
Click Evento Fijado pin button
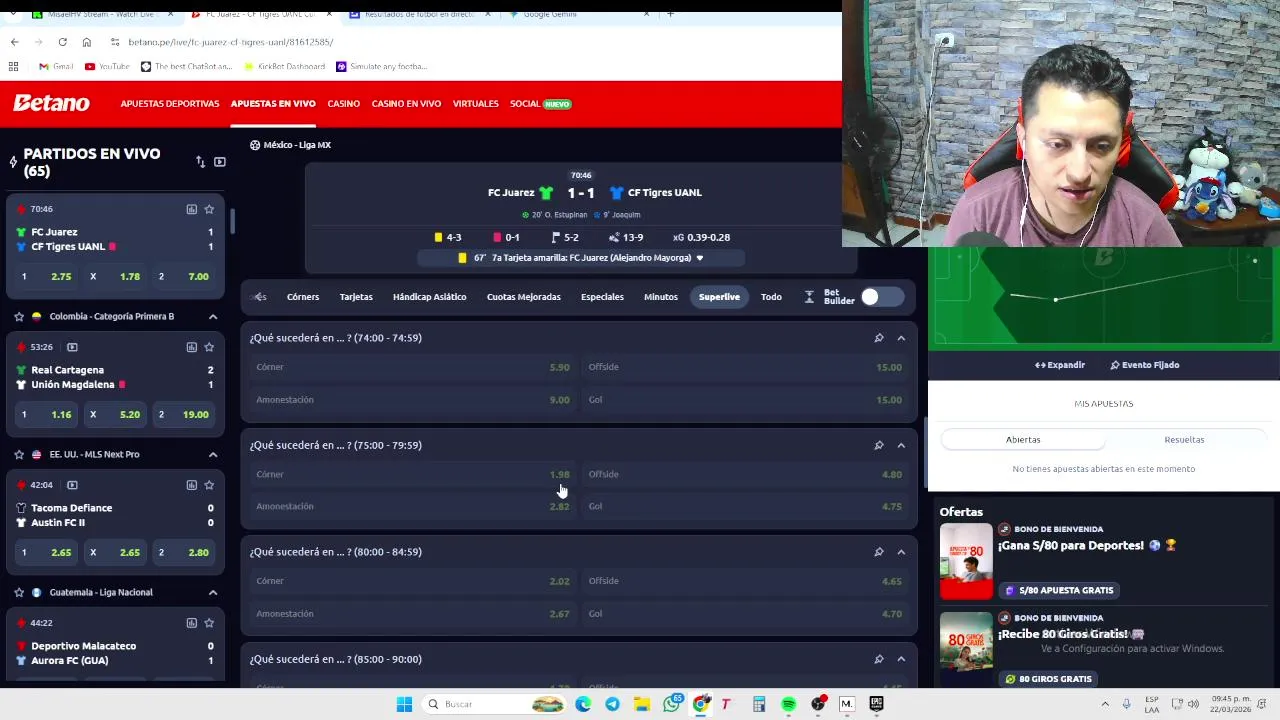pos(1144,365)
